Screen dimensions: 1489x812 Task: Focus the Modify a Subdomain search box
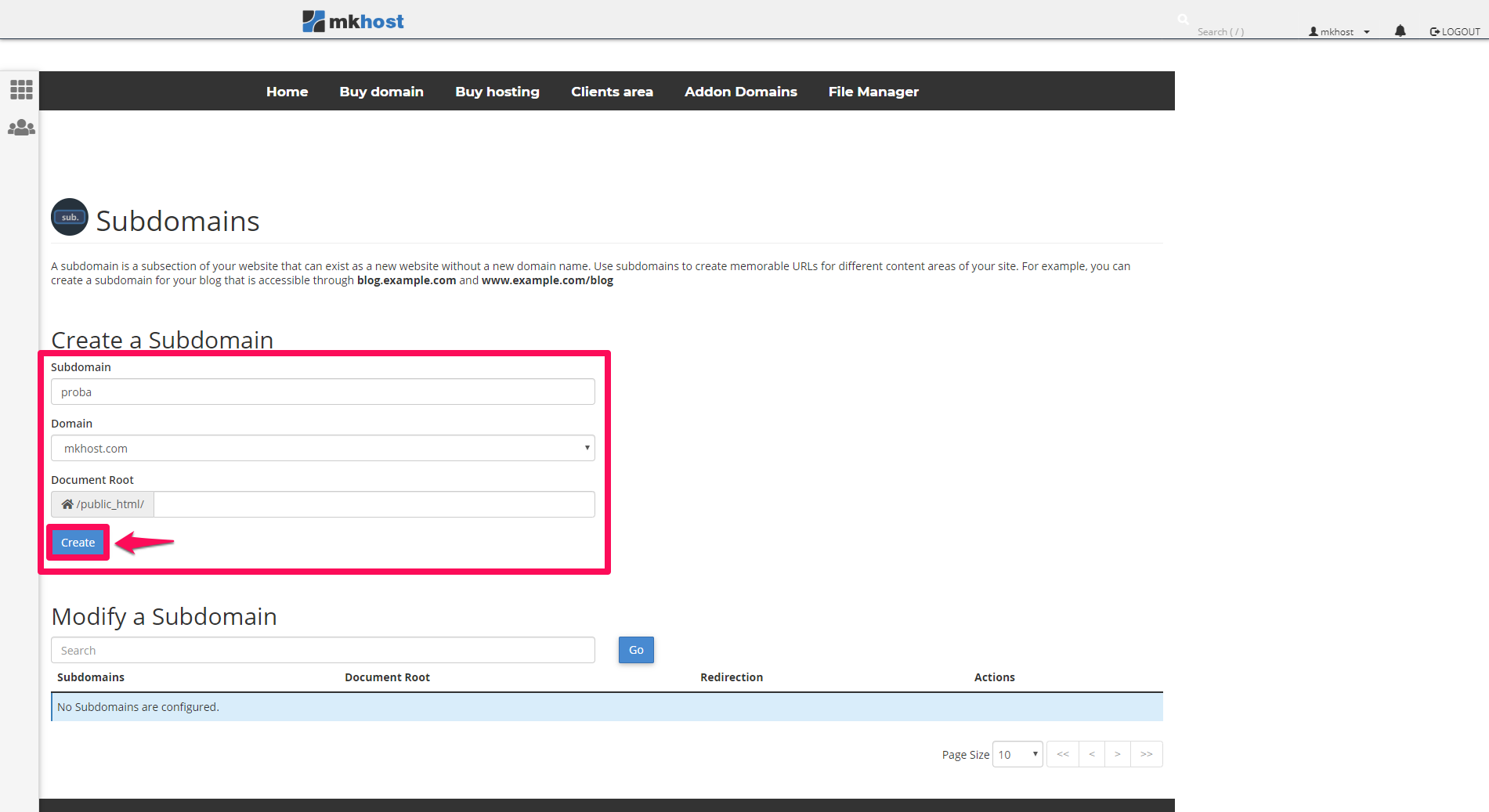(x=323, y=650)
